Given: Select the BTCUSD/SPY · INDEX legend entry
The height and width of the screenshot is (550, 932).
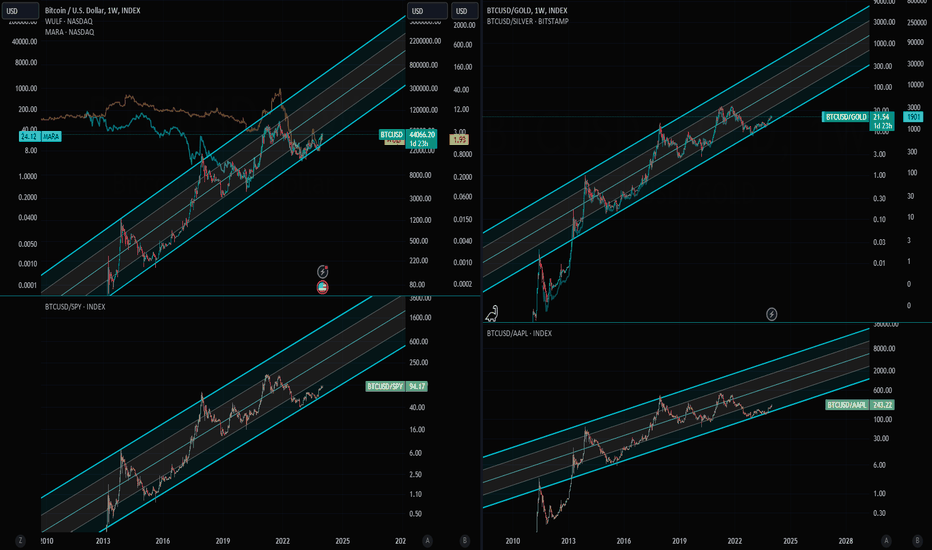Looking at the screenshot, I should [x=75, y=307].
